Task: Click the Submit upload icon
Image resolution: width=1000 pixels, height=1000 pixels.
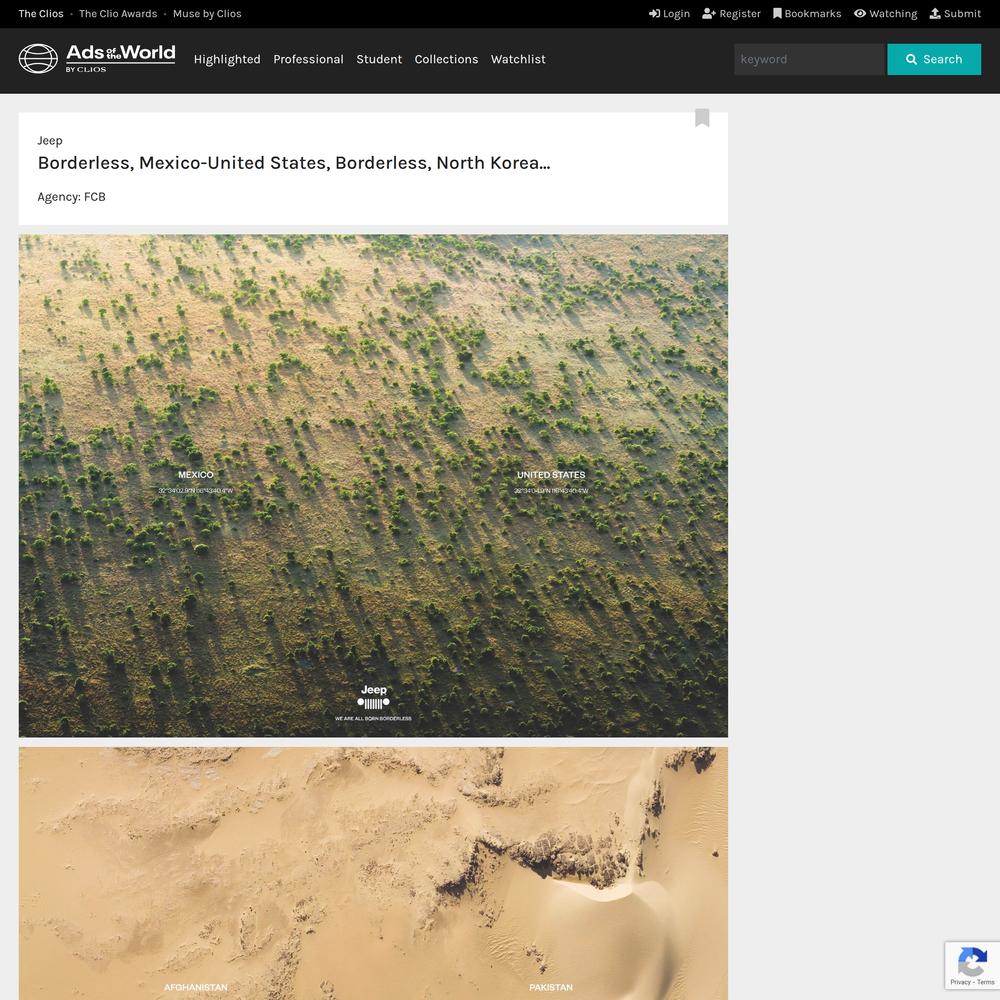Action: 935,13
